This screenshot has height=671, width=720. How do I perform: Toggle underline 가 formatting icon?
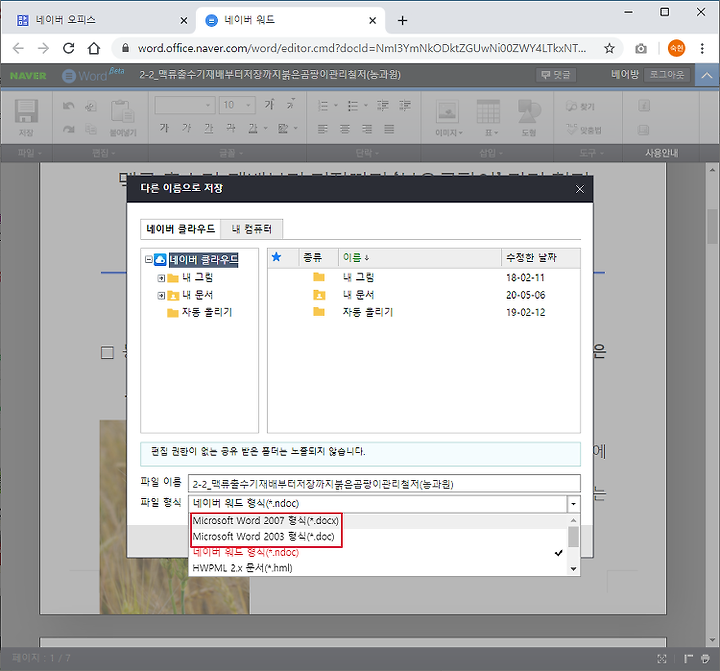point(208,128)
